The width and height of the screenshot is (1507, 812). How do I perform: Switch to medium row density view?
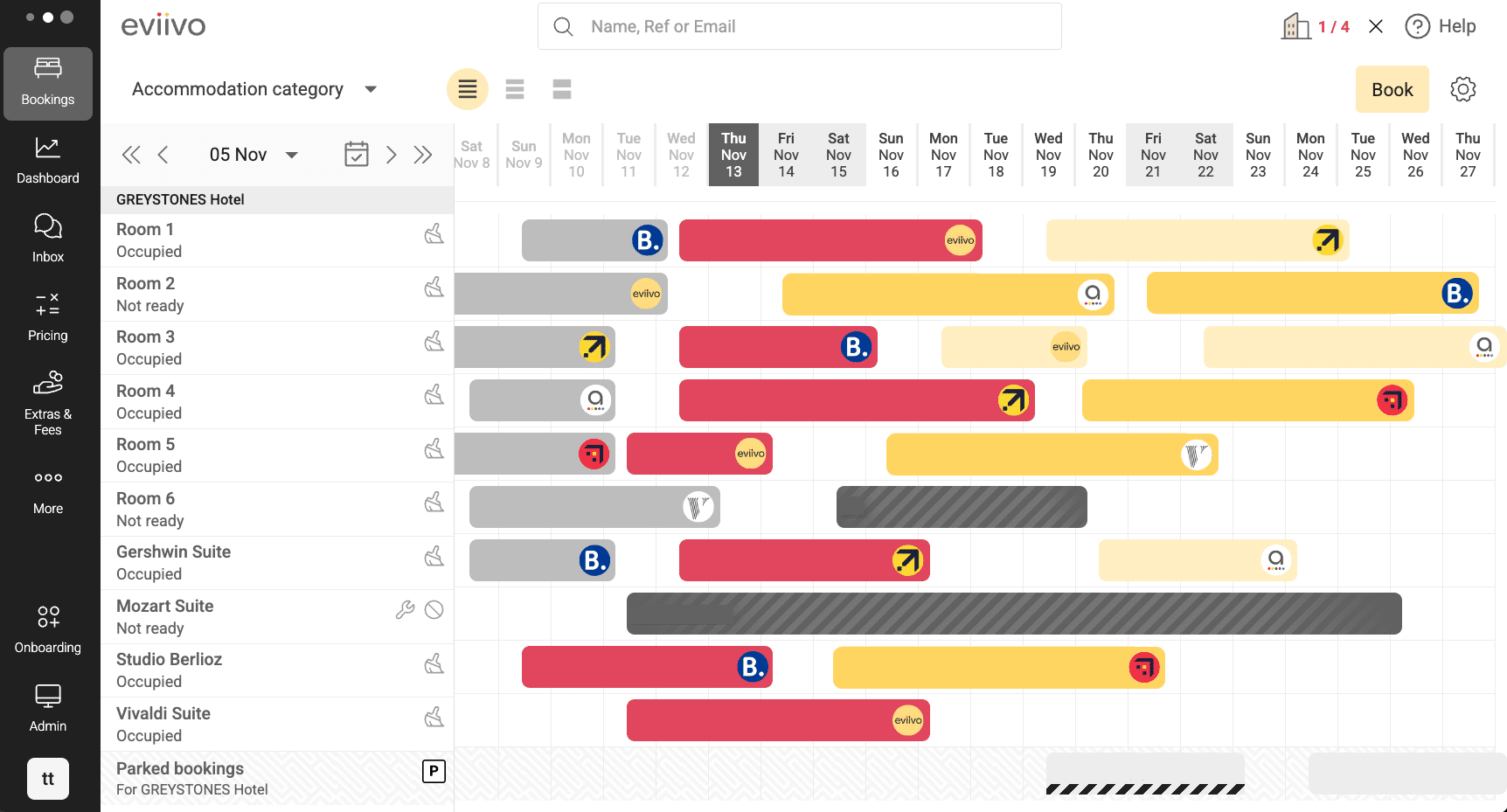515,89
